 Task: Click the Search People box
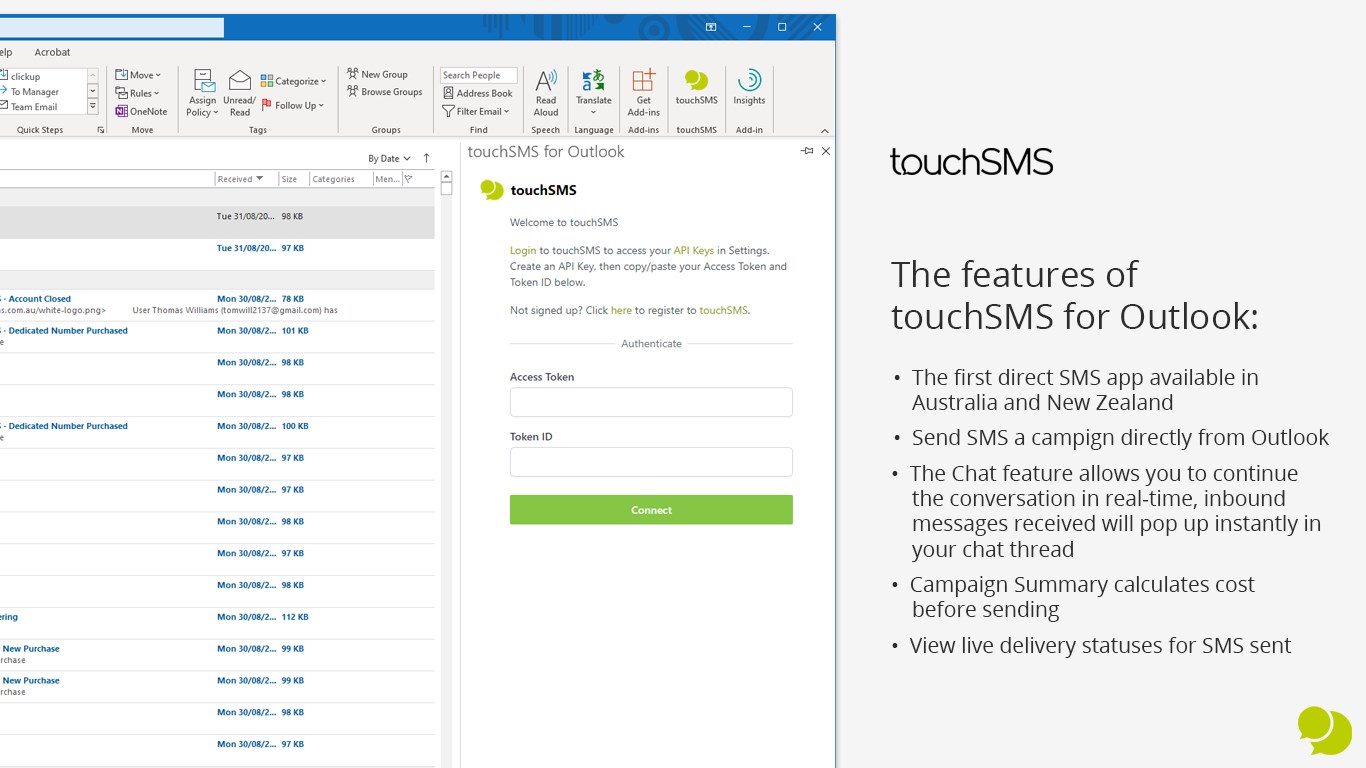point(479,75)
